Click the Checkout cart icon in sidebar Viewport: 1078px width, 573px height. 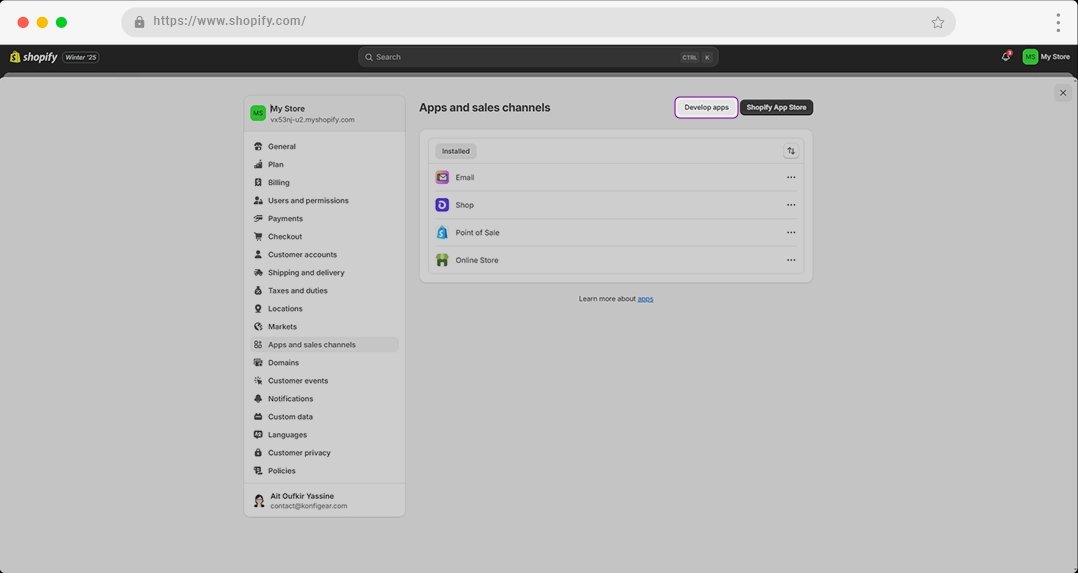coord(258,237)
